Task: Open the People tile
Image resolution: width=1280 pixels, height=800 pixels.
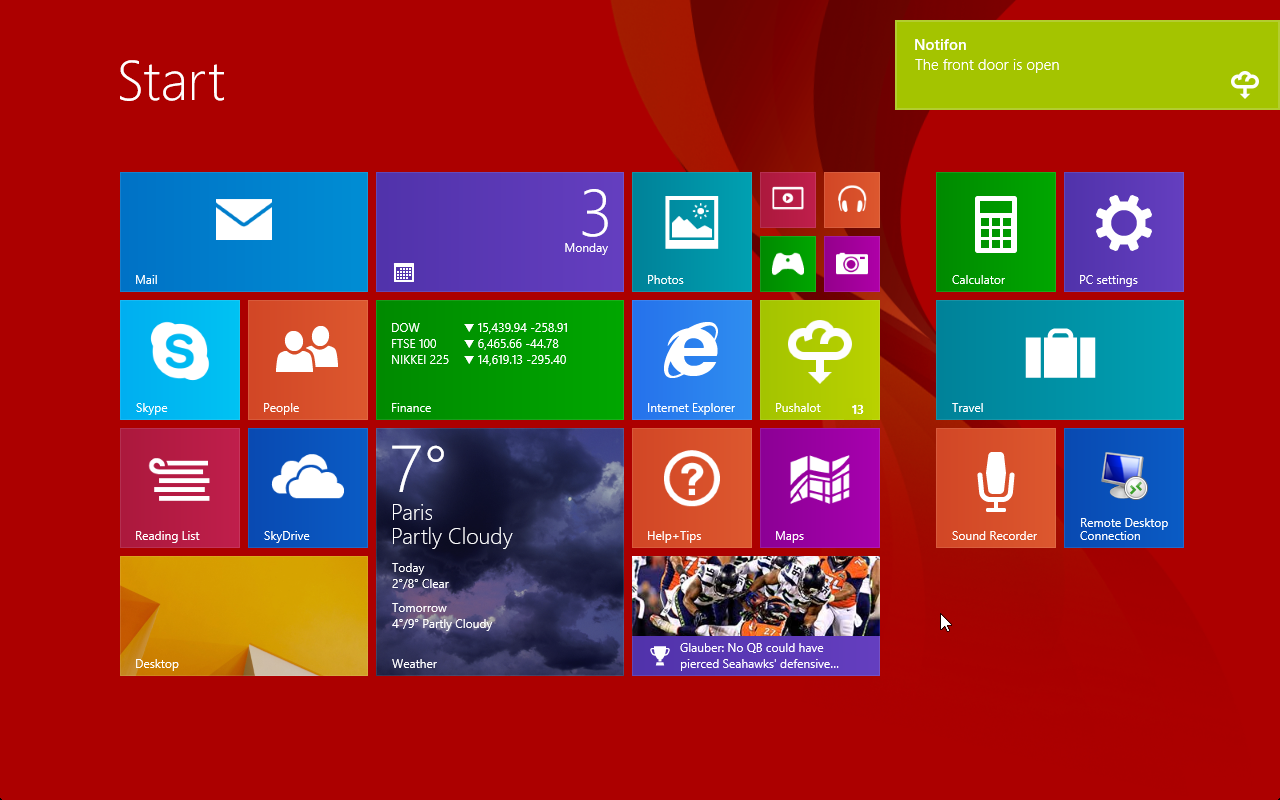Action: 308,359
